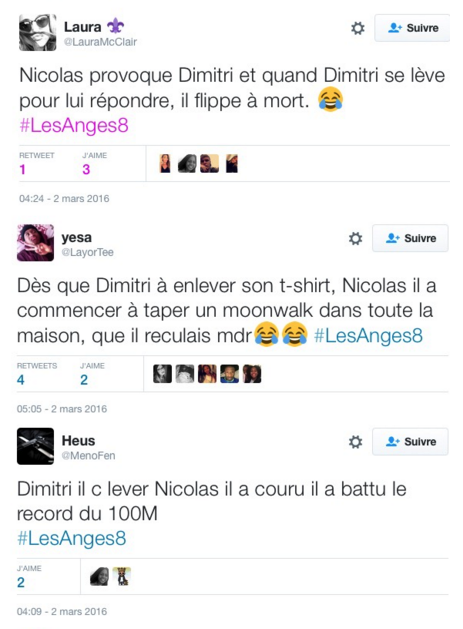Follow Heus with the Suivre button
The image size is (463, 629).
pyautogui.click(x=410, y=442)
